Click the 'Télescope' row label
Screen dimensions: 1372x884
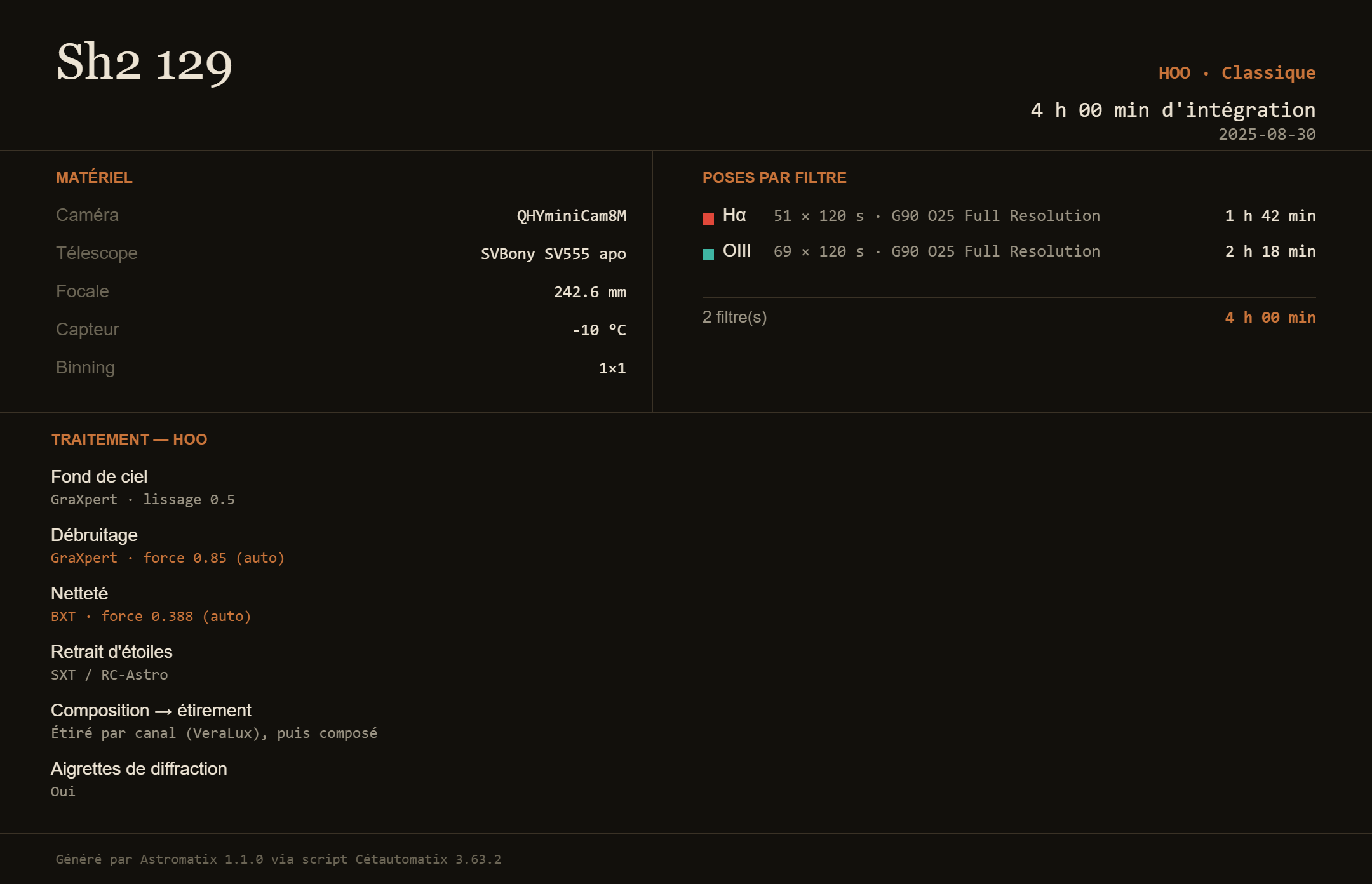tap(97, 253)
